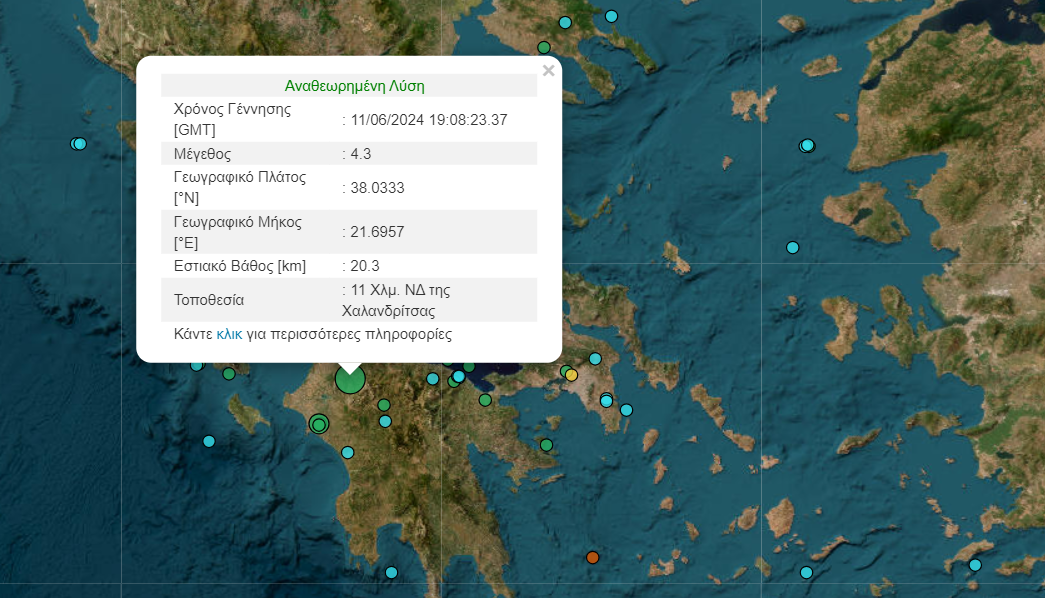
Task: Click the green marker on the Argolid peninsula
Action: pyautogui.click(x=546, y=445)
